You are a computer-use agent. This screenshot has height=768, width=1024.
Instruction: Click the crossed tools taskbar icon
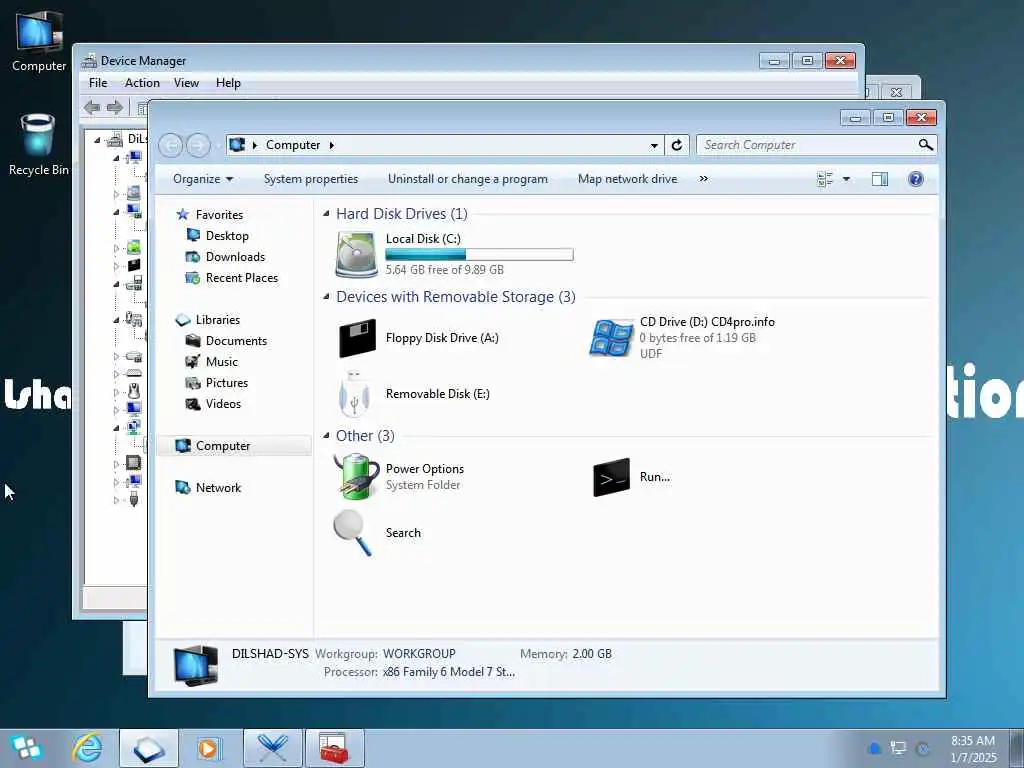tap(272, 748)
